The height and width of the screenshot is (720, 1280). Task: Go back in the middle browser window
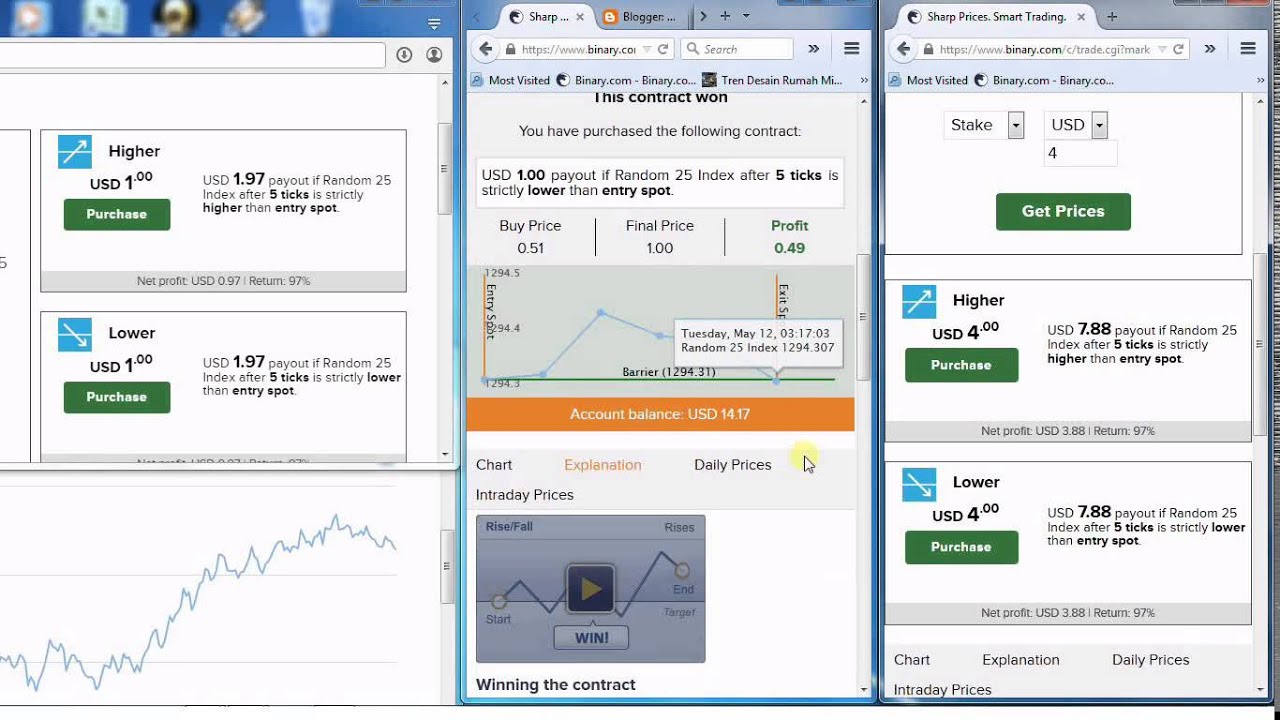[485, 49]
